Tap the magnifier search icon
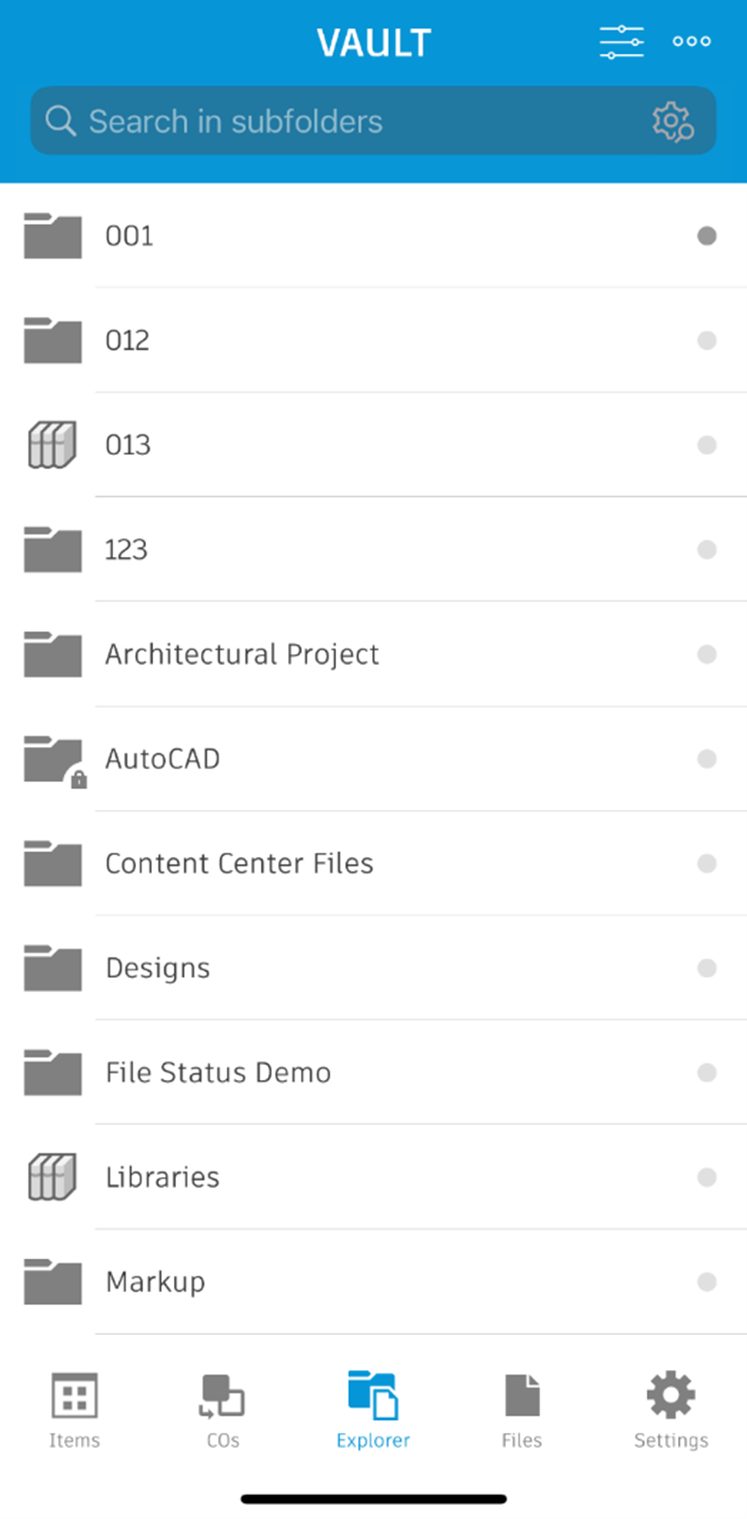Screen dimensions: 747x1519 pyautogui.click(x=60, y=122)
